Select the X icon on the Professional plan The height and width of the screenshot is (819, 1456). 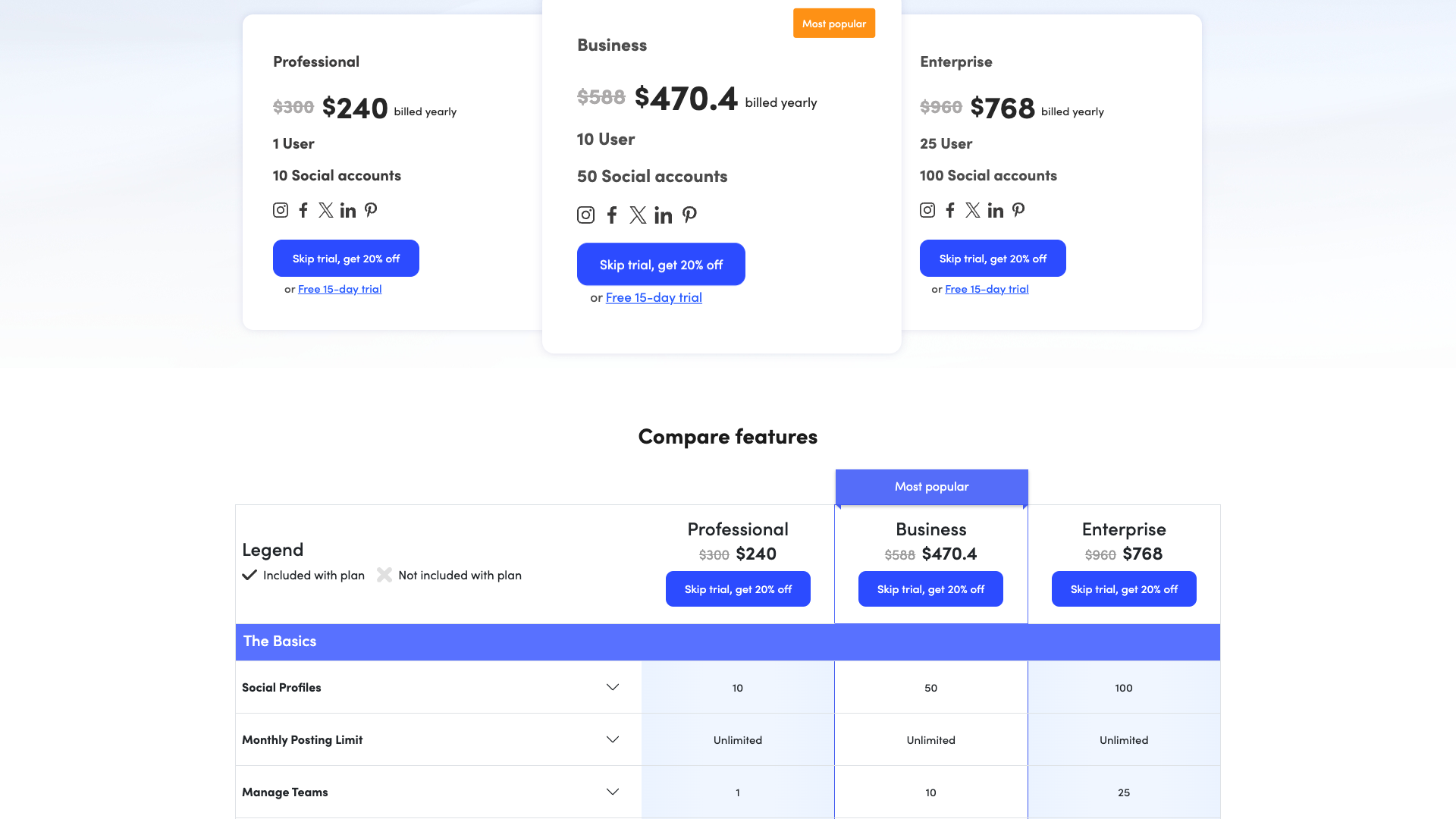tap(325, 210)
